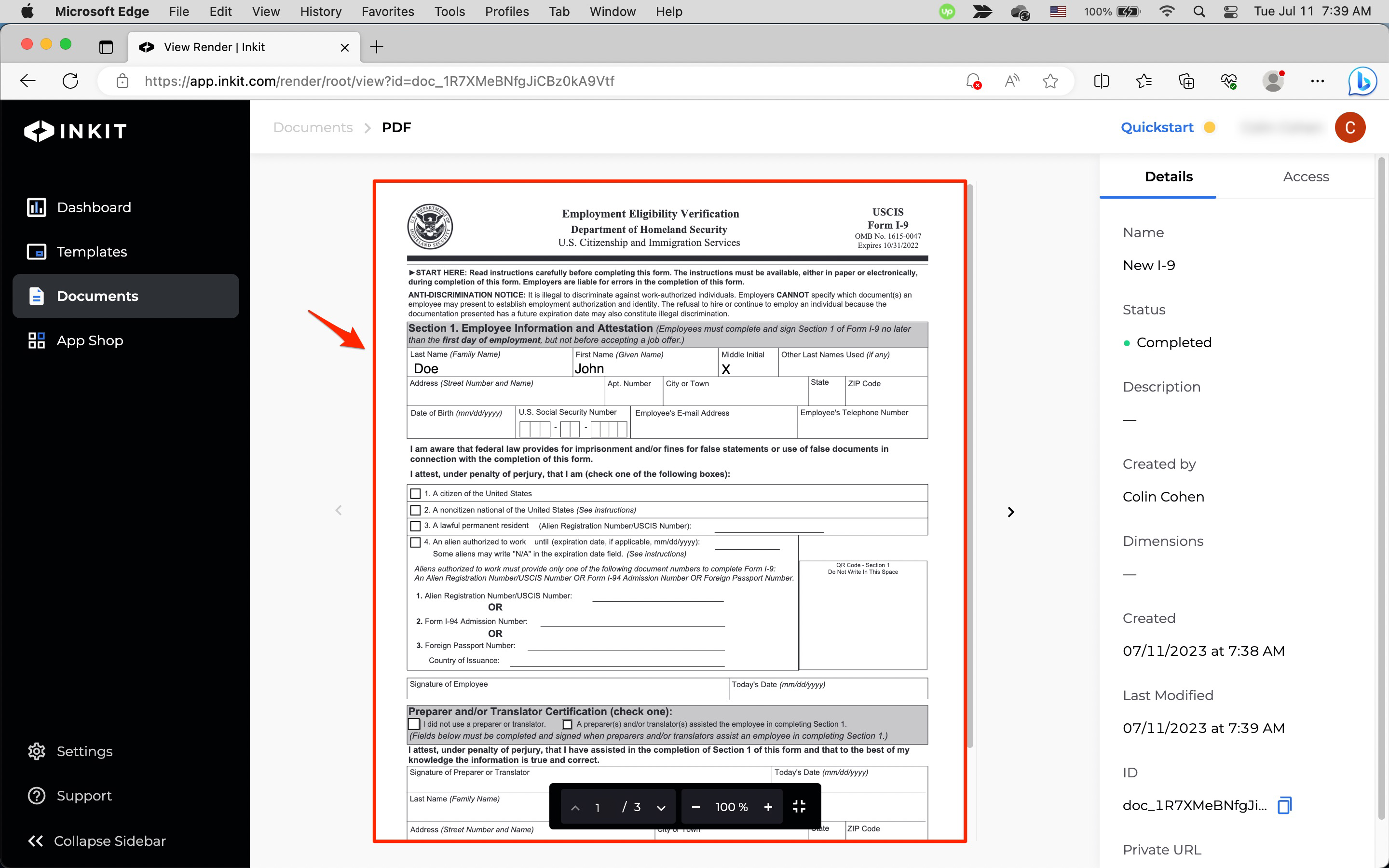
Task: Click the page number field in the PDF toolbar
Action: point(598,807)
